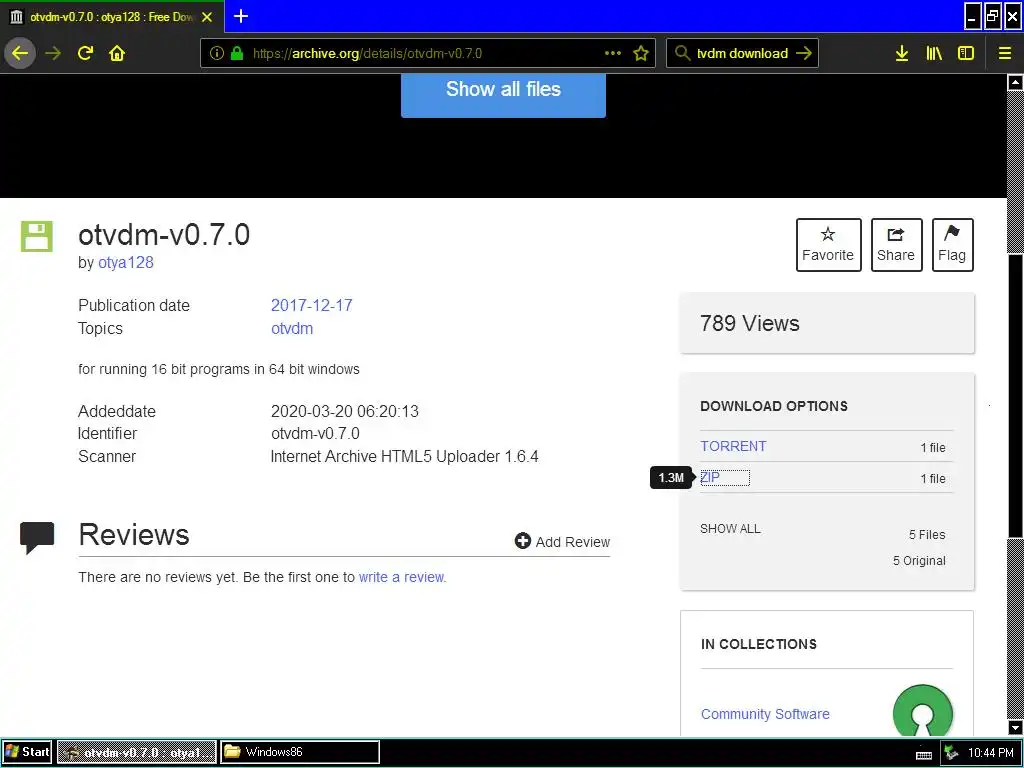
Task: Switch to the otvdm-v0.7.0 taskbar window
Action: [x=136, y=752]
